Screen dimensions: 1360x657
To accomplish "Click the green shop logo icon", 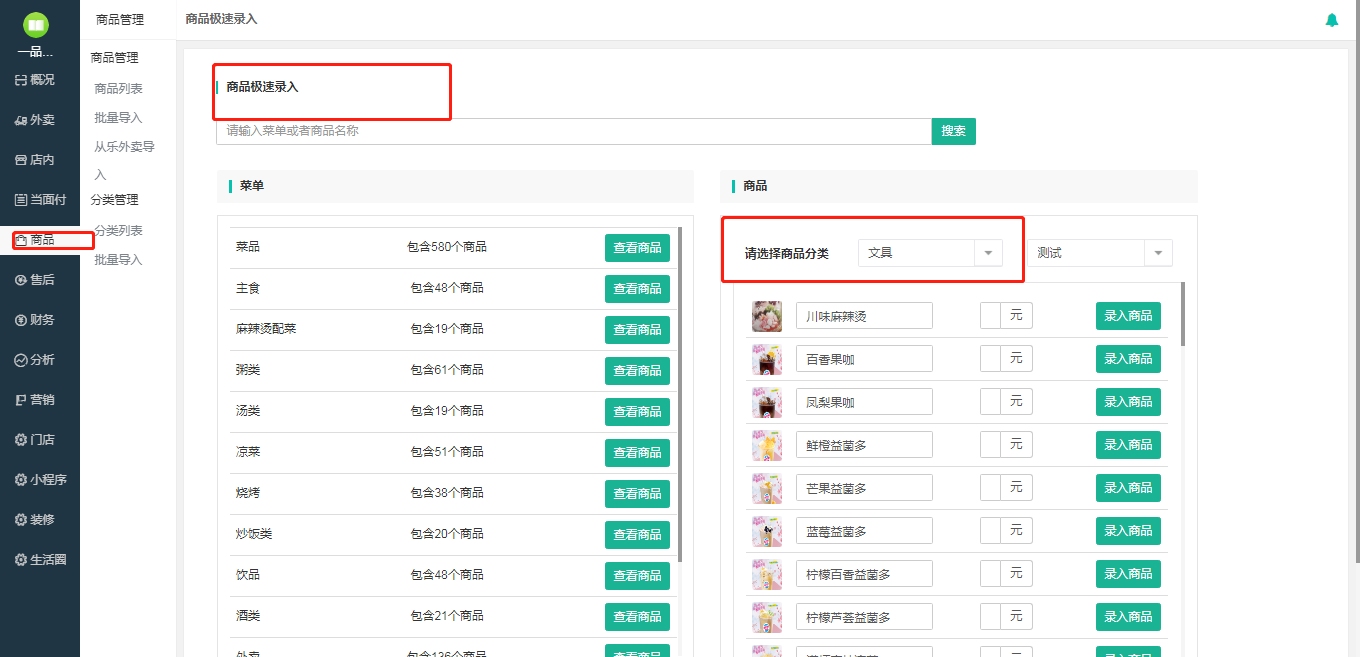I will [36, 25].
